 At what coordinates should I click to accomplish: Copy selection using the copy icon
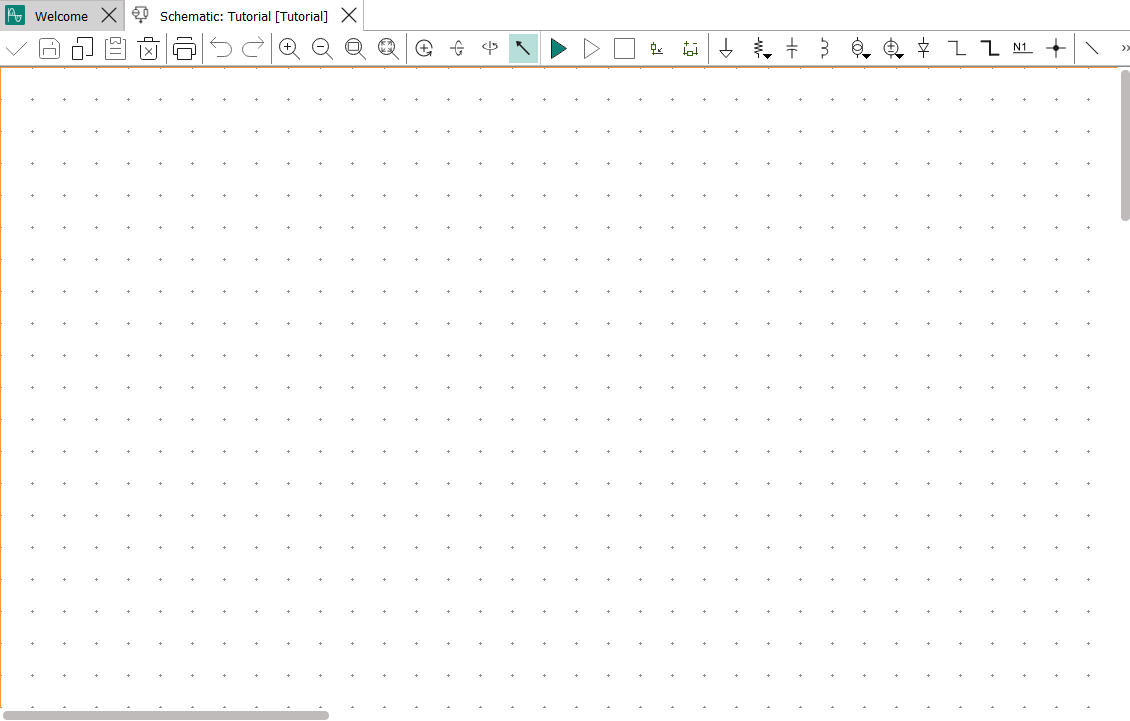[x=82, y=49]
